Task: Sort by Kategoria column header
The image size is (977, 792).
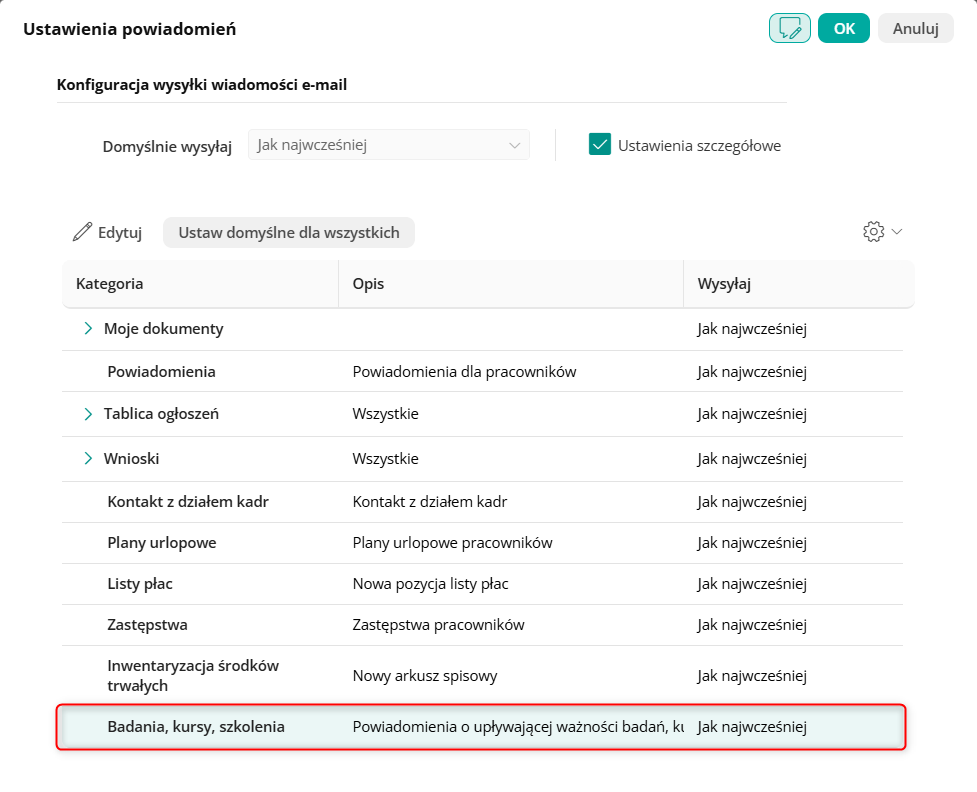Action: click(110, 284)
